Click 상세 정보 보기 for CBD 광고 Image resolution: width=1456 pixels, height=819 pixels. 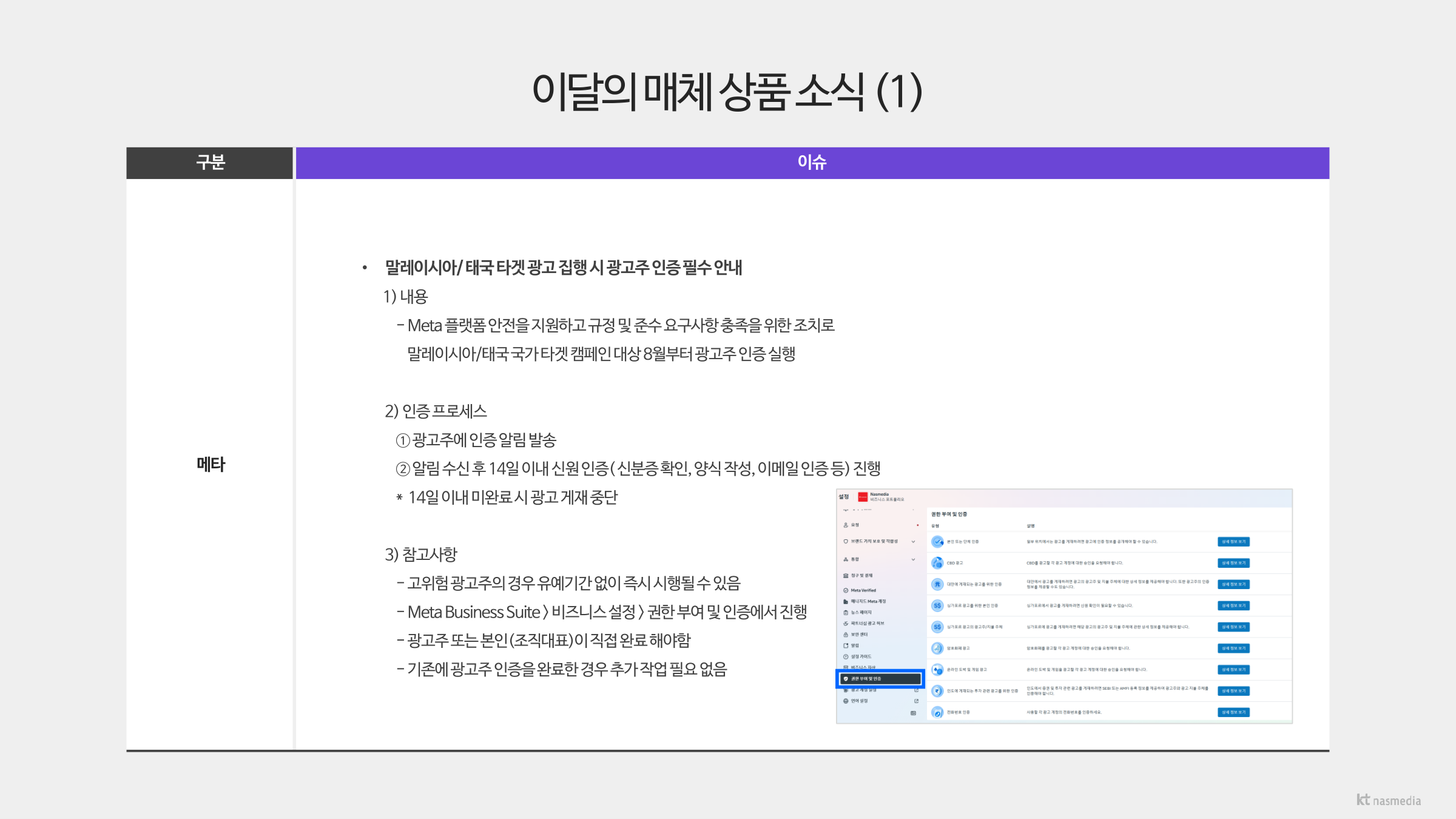[1233, 563]
